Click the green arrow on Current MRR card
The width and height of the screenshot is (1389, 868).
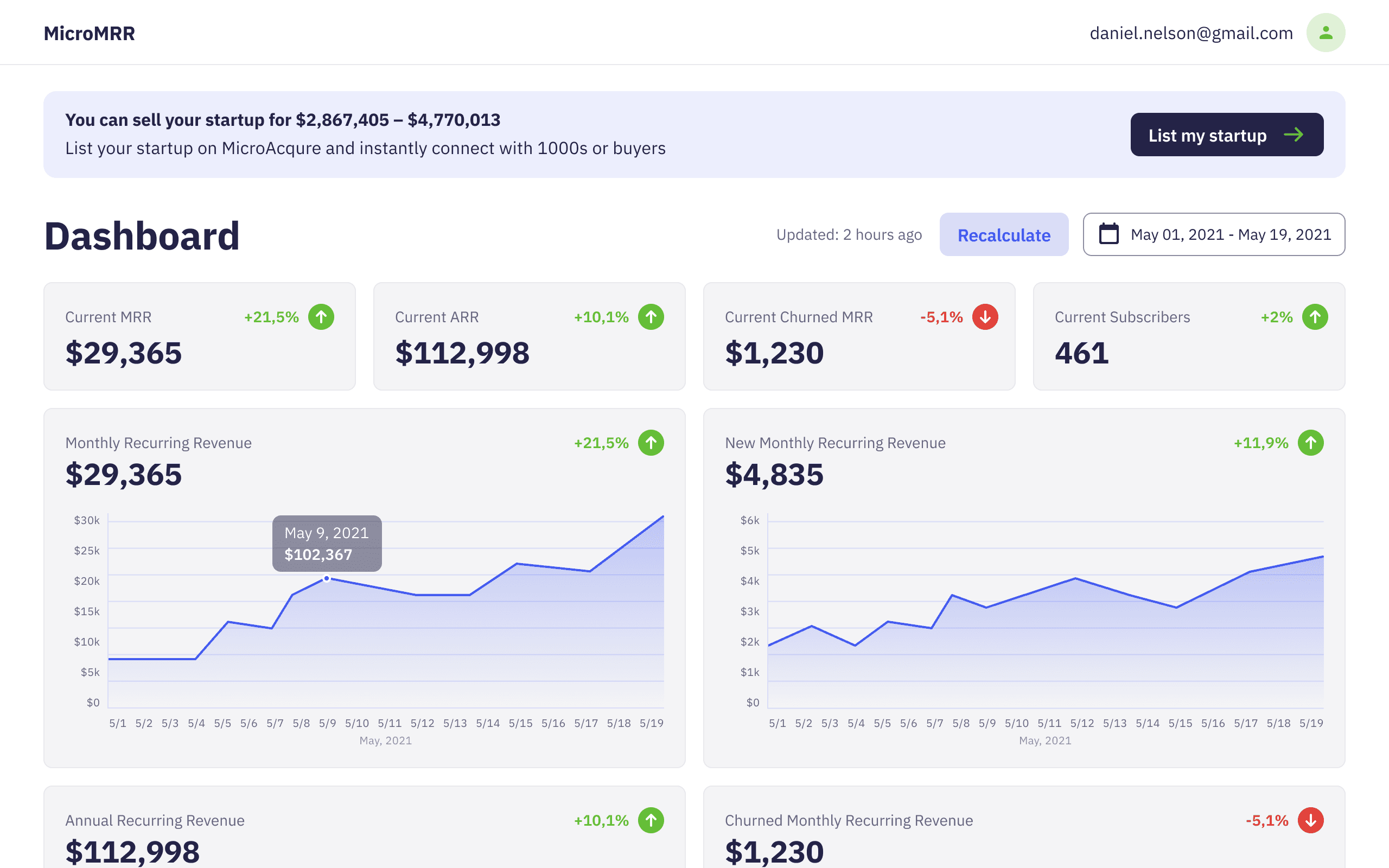click(321, 317)
